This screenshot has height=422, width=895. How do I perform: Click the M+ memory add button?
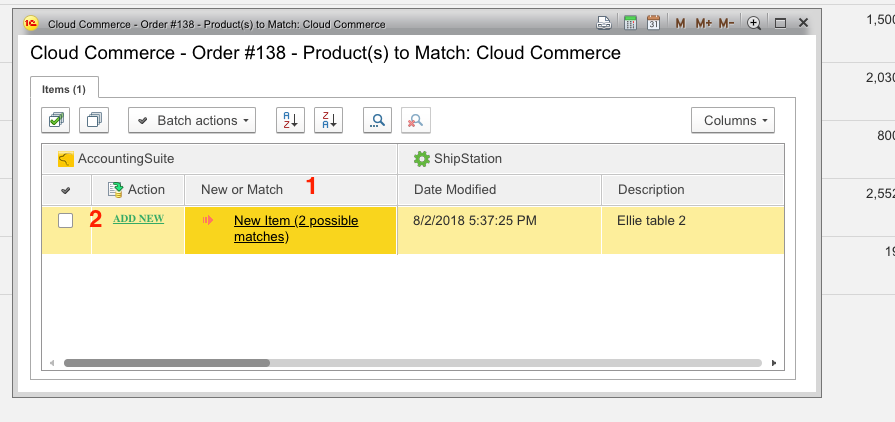point(703,23)
